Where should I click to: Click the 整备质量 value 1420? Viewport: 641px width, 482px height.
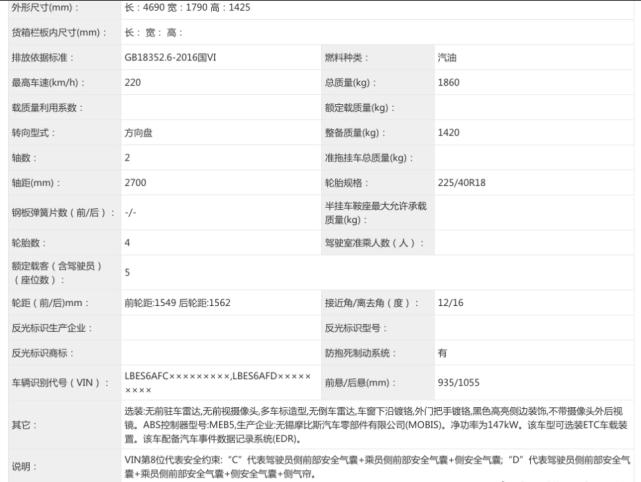pos(449,133)
